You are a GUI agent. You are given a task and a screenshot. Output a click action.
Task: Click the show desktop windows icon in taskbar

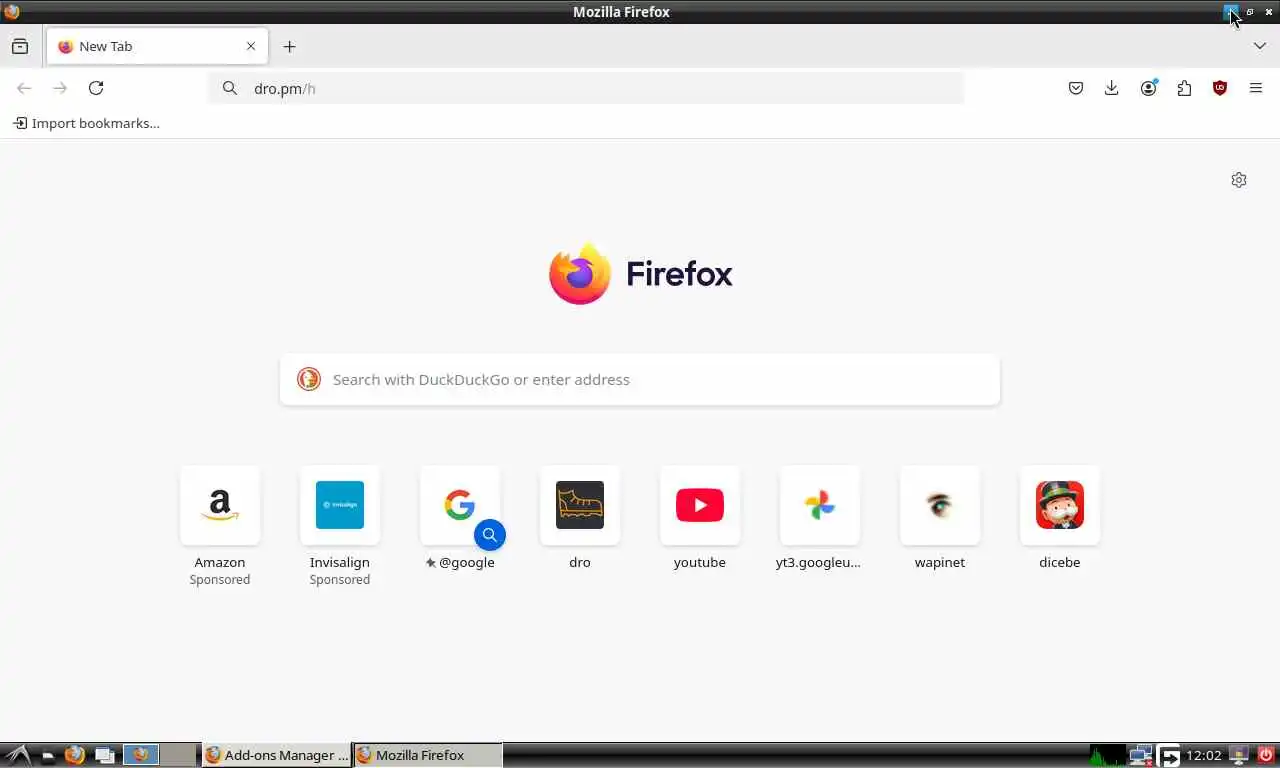pyautogui.click(x=104, y=755)
